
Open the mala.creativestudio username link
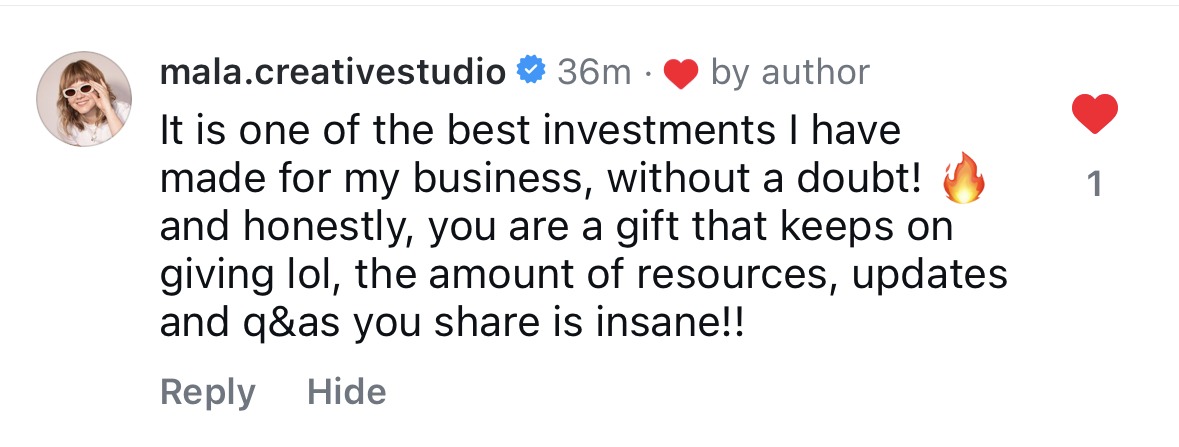pyautogui.click(x=332, y=72)
